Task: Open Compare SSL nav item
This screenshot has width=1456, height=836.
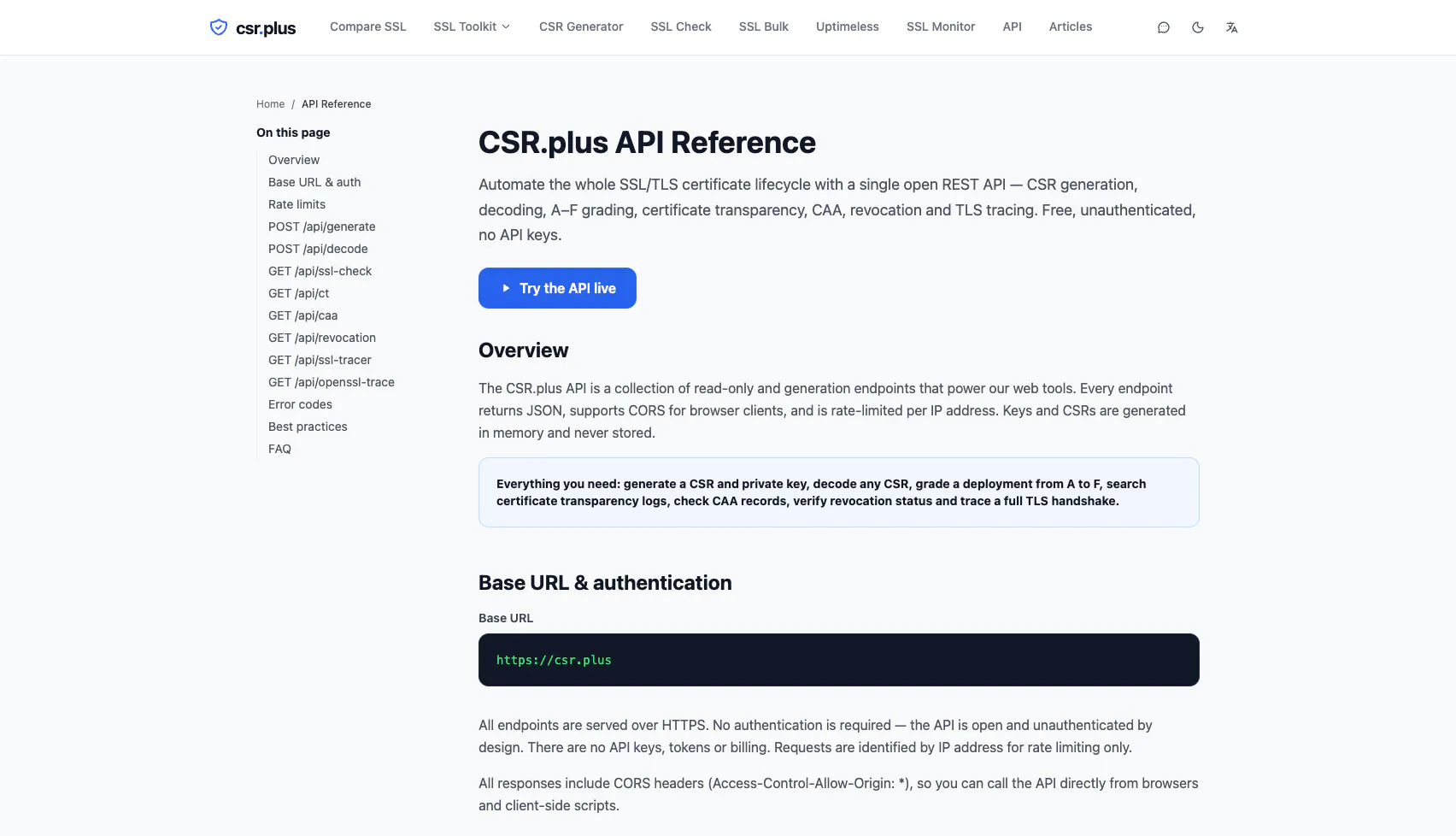Action: tap(368, 26)
